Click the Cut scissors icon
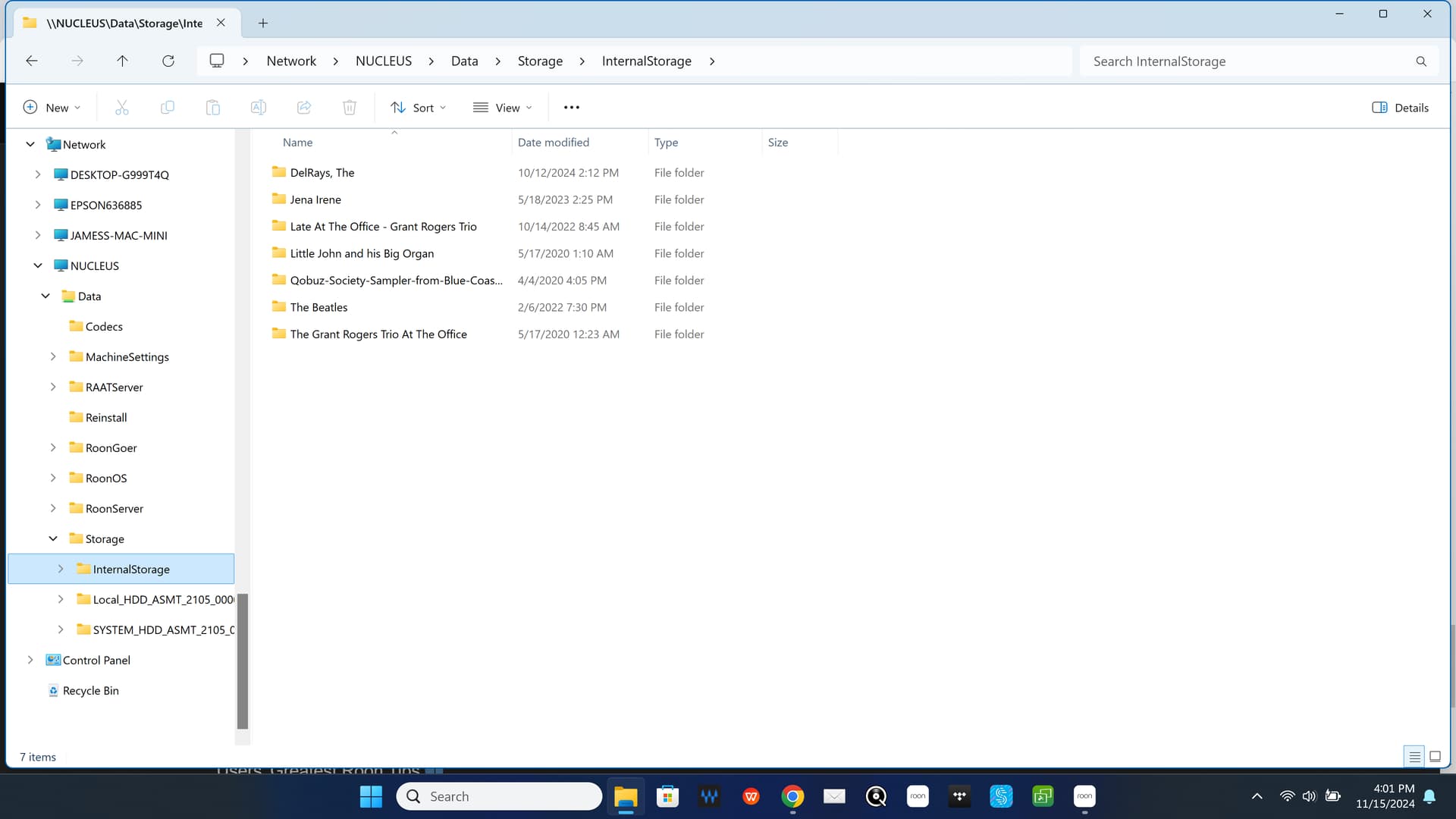 point(121,108)
